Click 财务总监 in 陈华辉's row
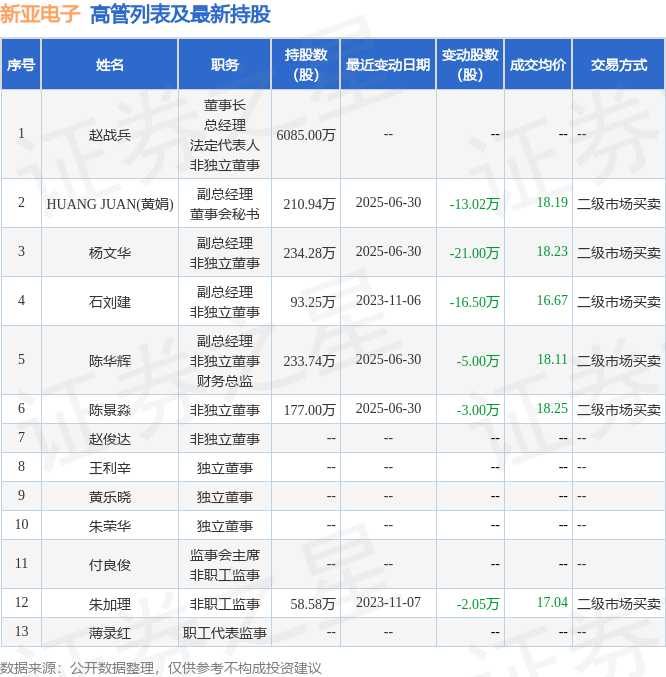This screenshot has width=666, height=677. (225, 381)
